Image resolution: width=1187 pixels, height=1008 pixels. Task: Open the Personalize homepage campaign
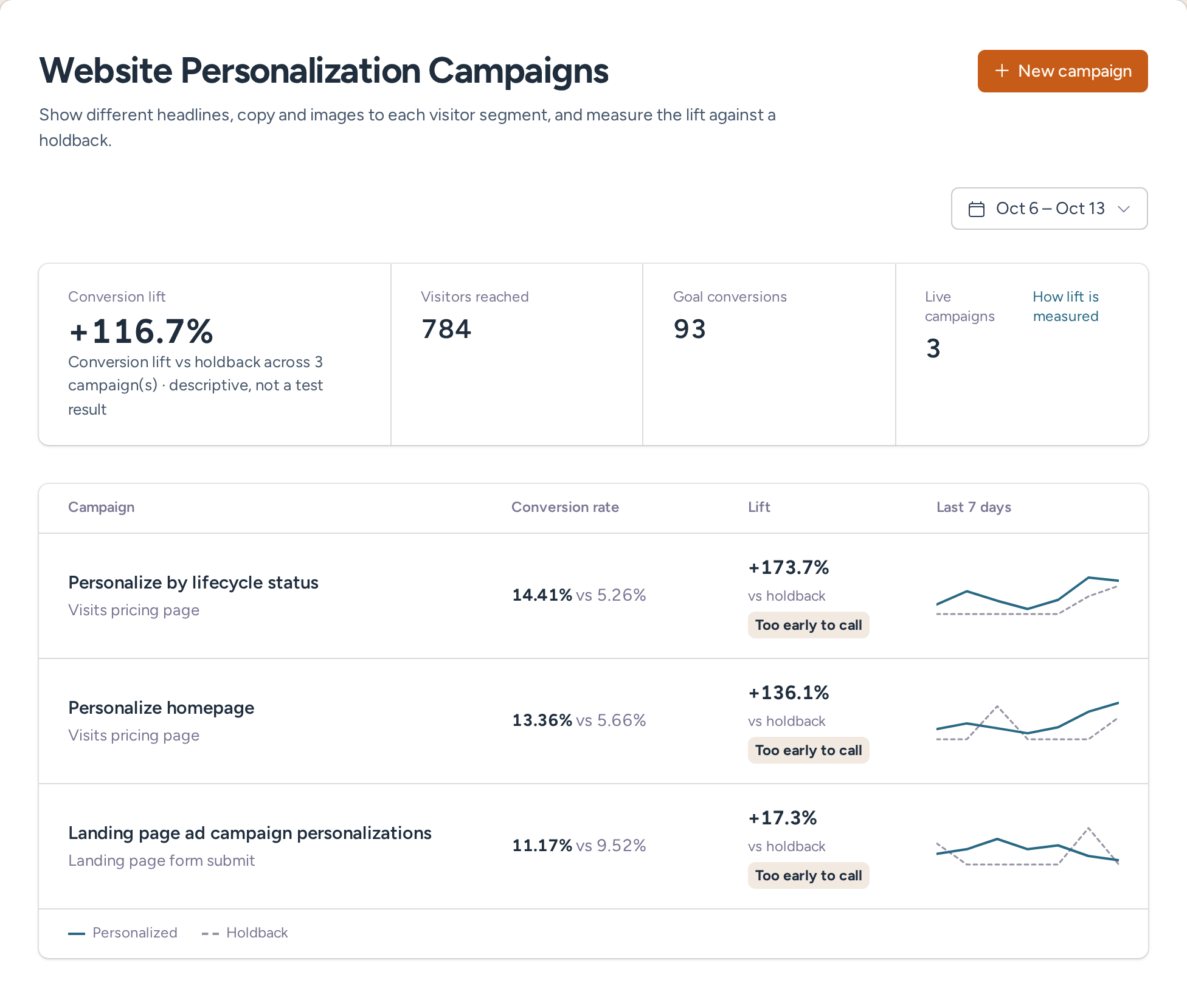click(x=161, y=708)
